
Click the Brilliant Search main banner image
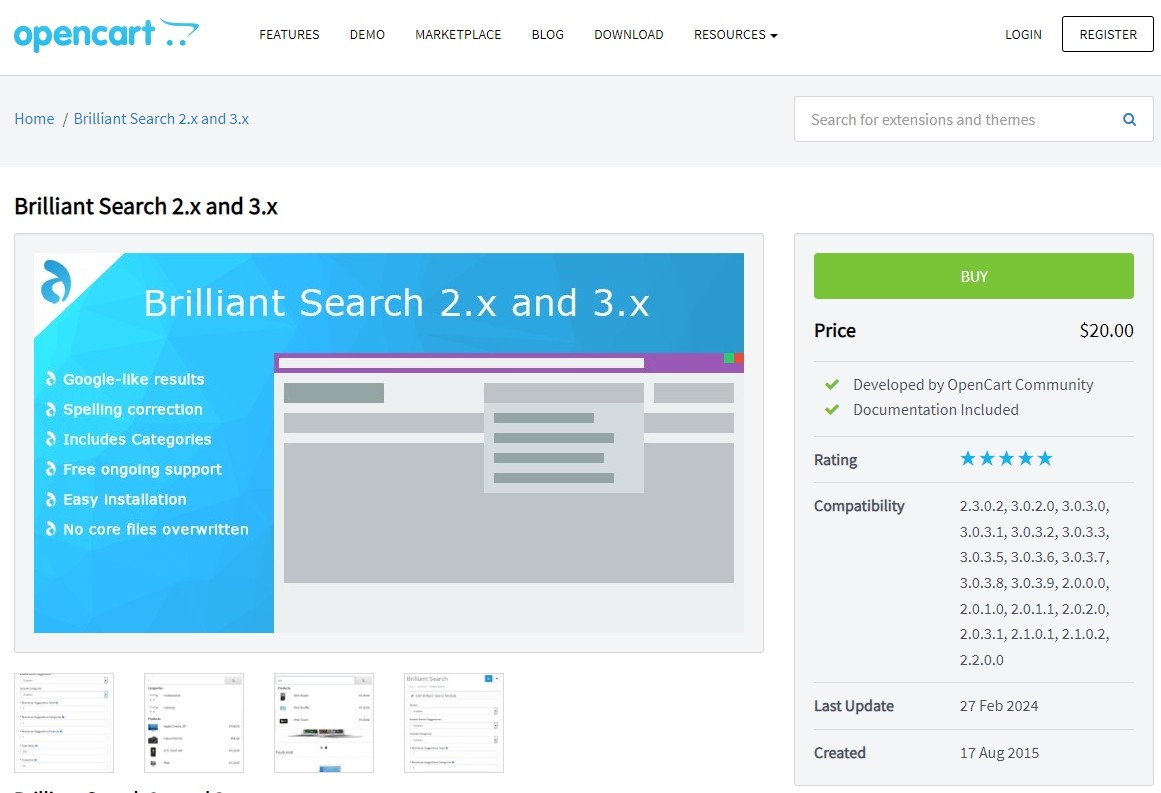(389, 443)
